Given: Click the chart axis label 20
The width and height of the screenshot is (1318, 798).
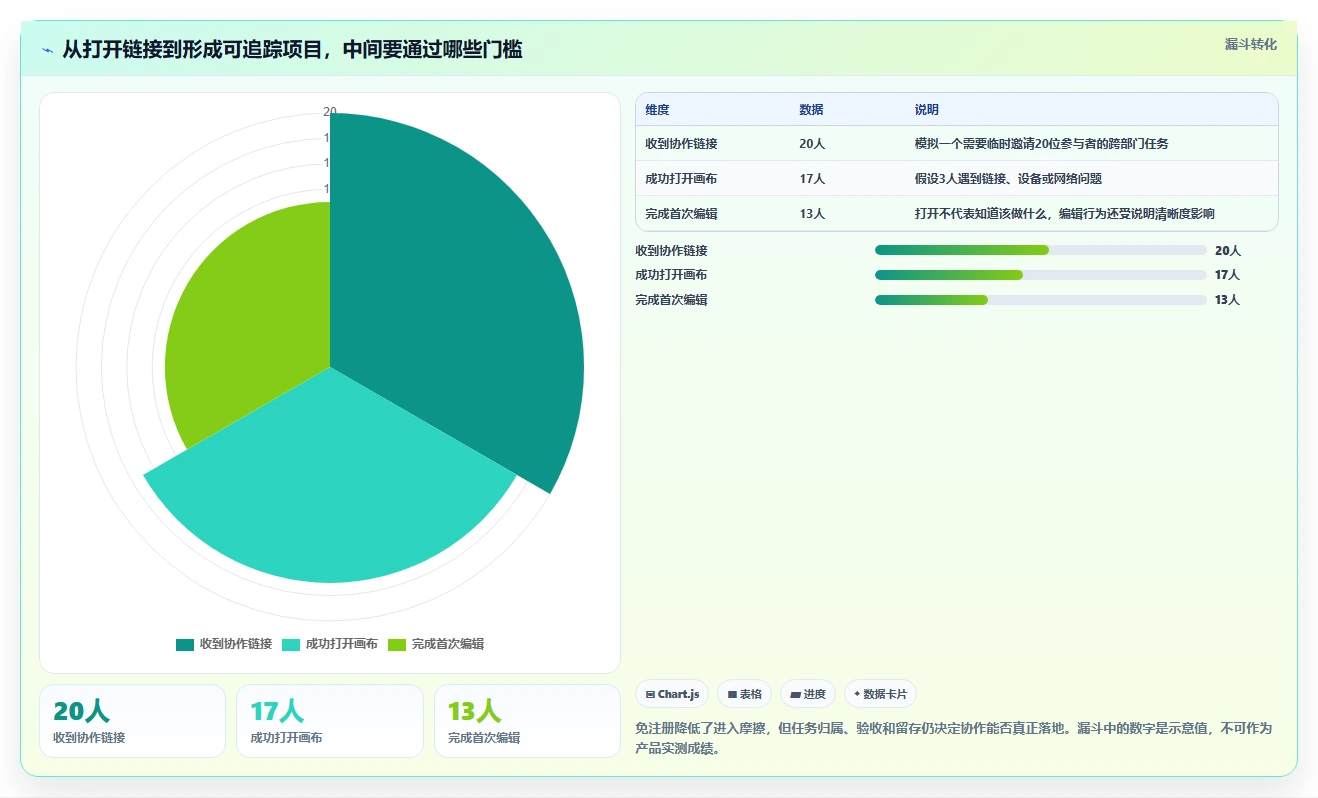Looking at the screenshot, I should coord(330,112).
